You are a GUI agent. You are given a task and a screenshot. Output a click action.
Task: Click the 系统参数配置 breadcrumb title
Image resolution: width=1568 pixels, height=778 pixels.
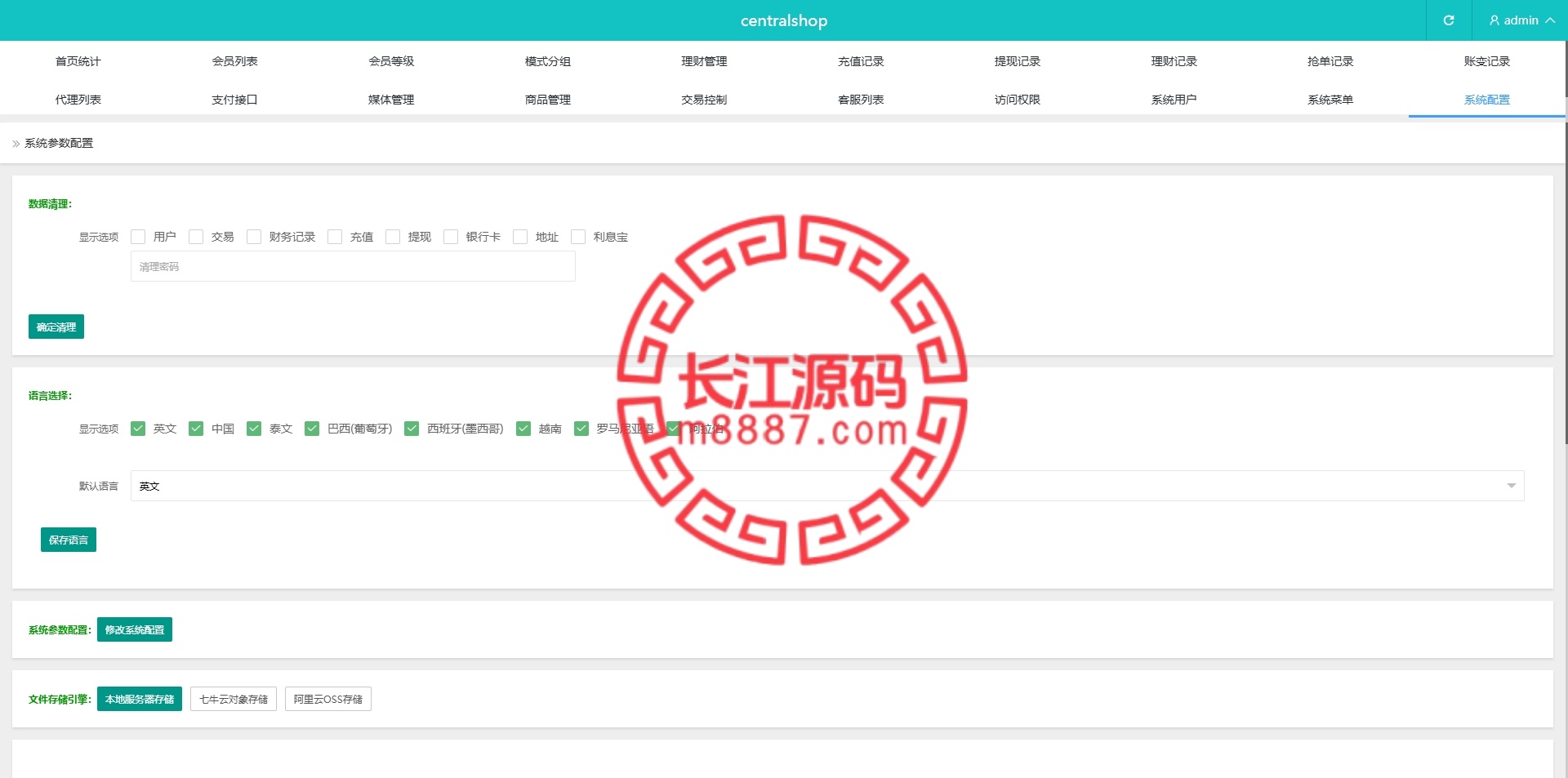pos(59,143)
